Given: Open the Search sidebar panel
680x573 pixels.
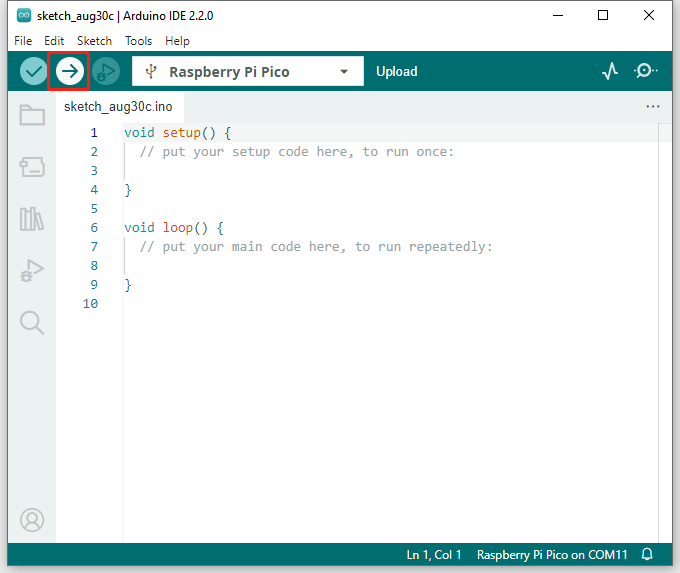Looking at the screenshot, I should coord(32,323).
